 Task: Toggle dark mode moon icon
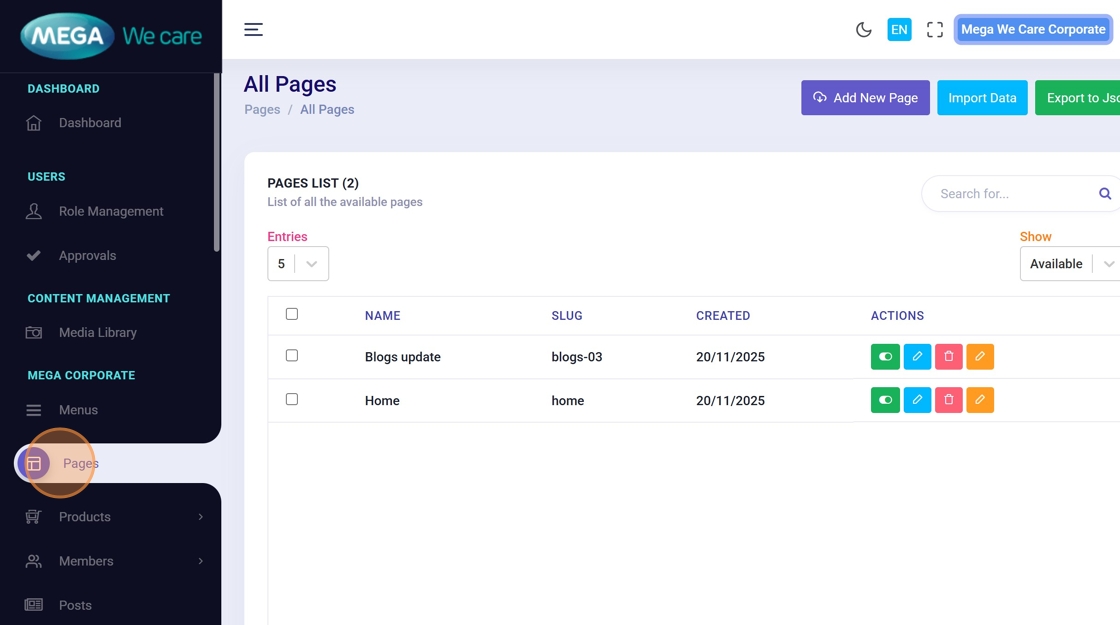864,30
